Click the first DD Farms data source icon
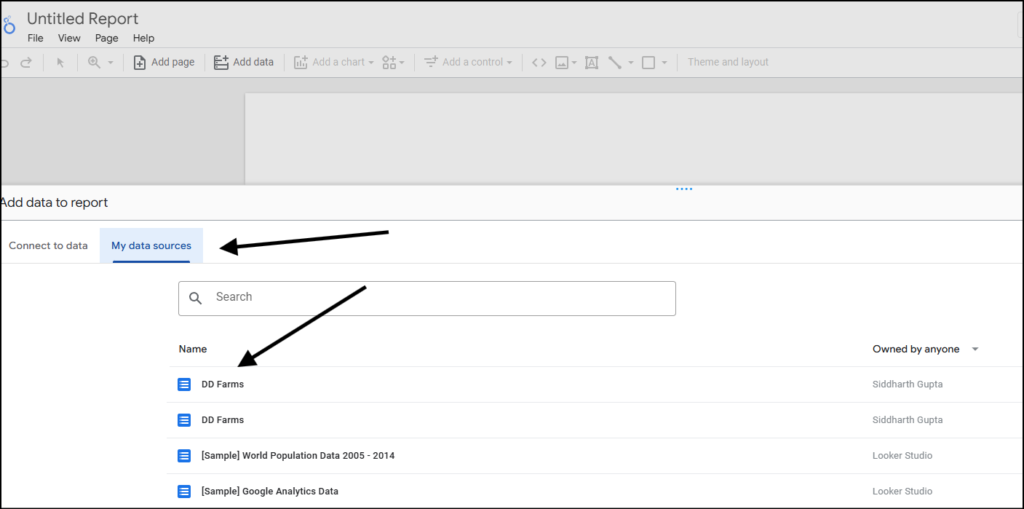The width and height of the screenshot is (1024, 509). pos(184,384)
